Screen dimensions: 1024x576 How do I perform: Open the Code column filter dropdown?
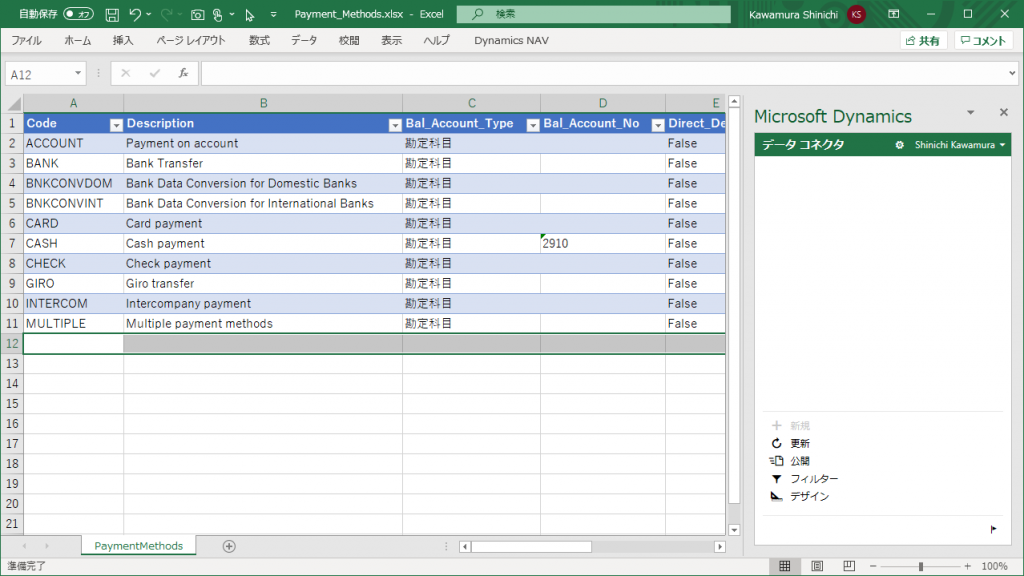pos(116,125)
